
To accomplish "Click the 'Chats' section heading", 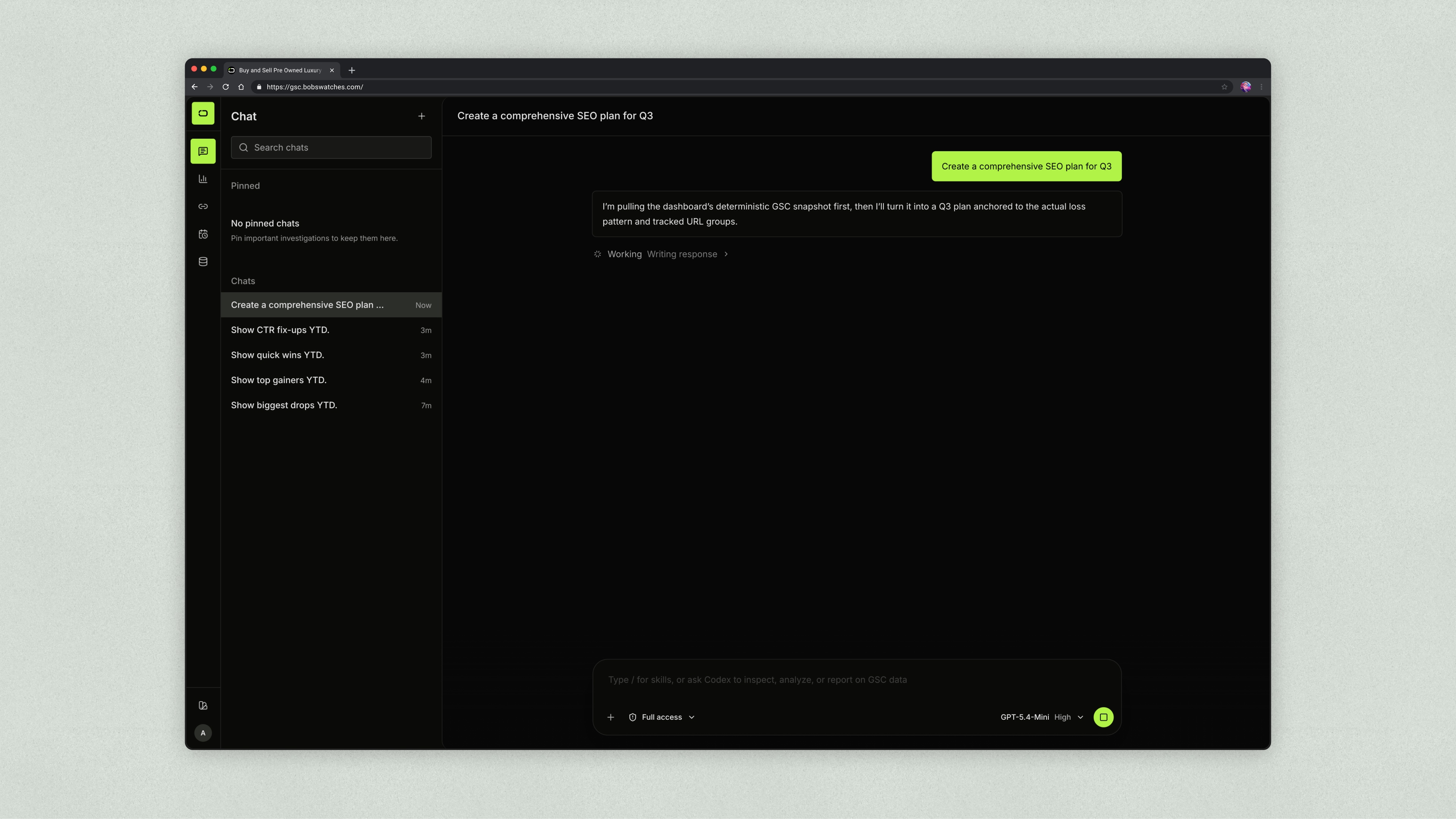I will tap(243, 281).
